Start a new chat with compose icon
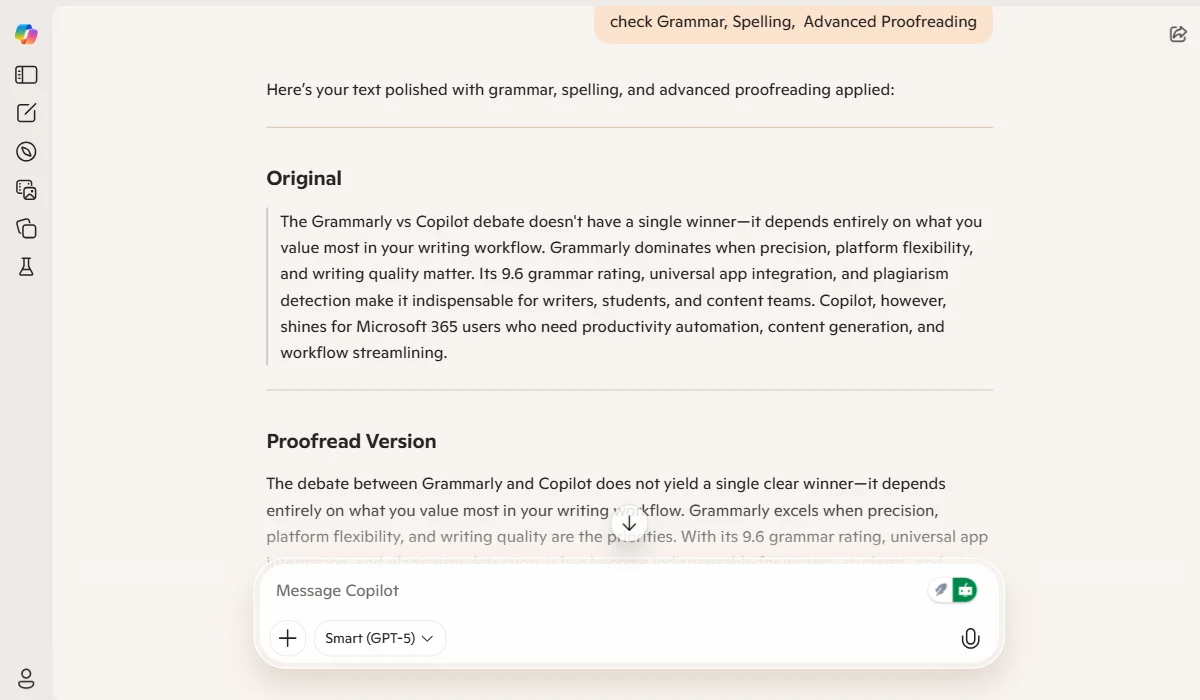 27,113
